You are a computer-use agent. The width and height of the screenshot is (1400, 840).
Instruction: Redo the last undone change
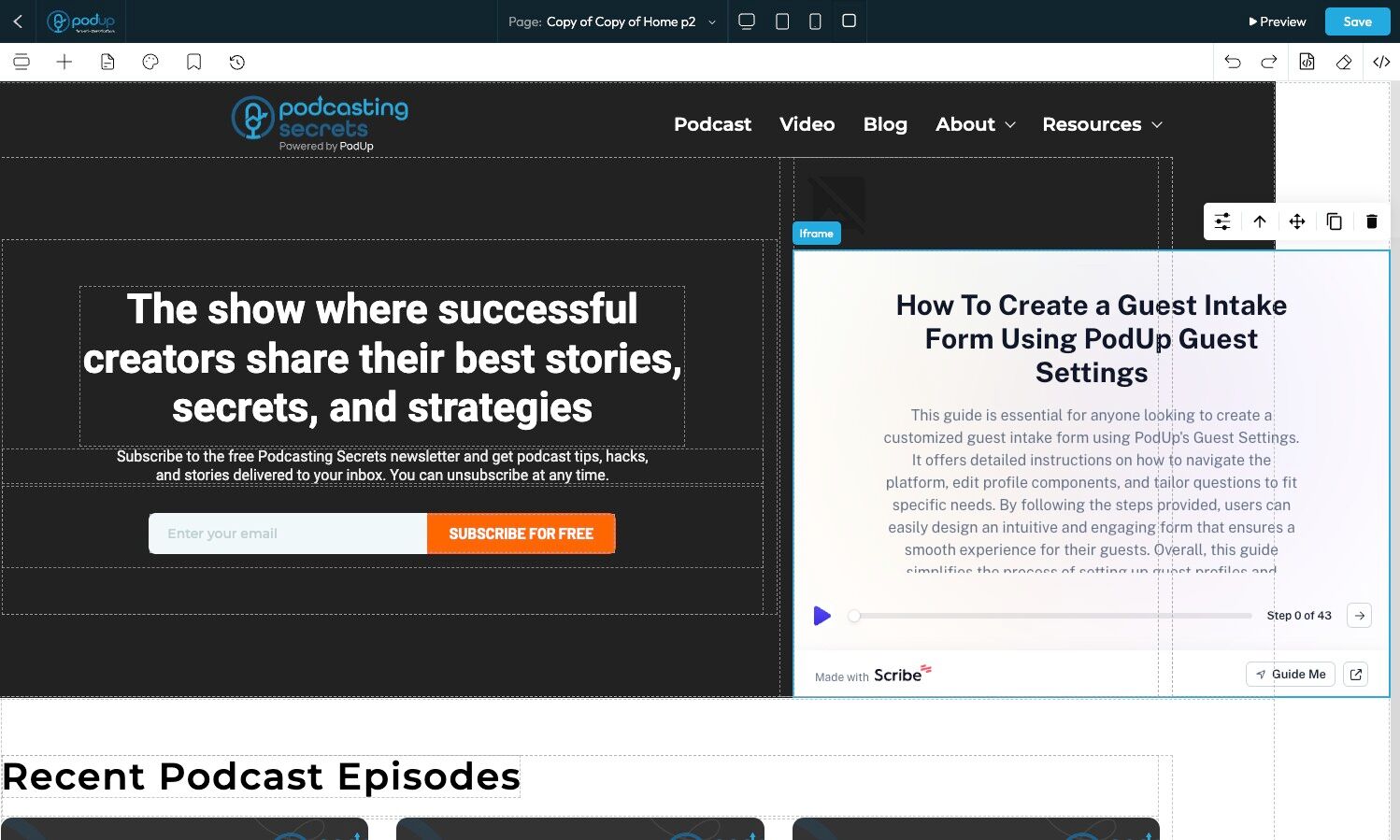[1268, 62]
